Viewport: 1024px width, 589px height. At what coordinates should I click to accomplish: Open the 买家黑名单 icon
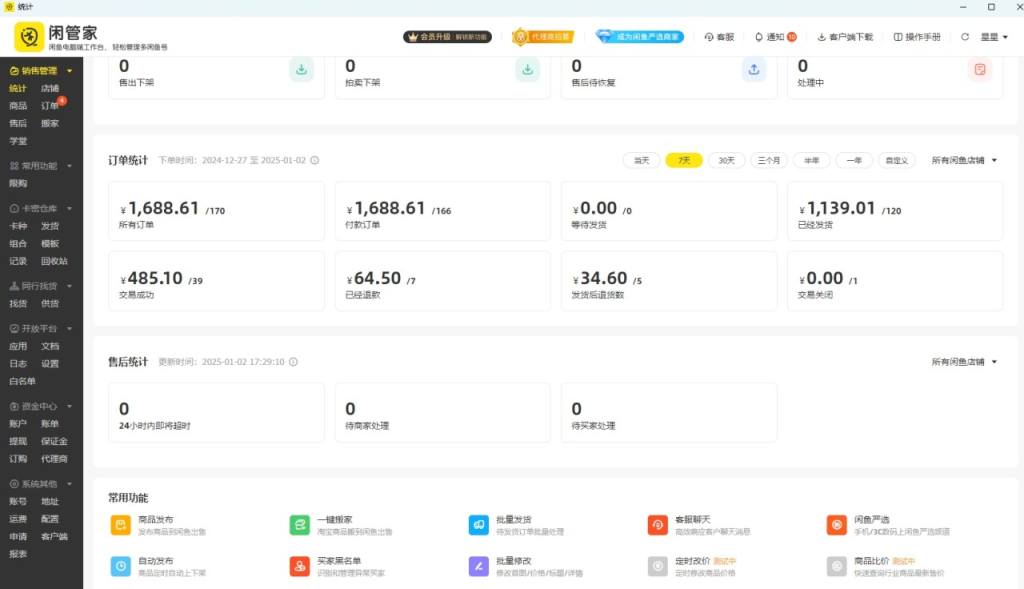[300, 566]
